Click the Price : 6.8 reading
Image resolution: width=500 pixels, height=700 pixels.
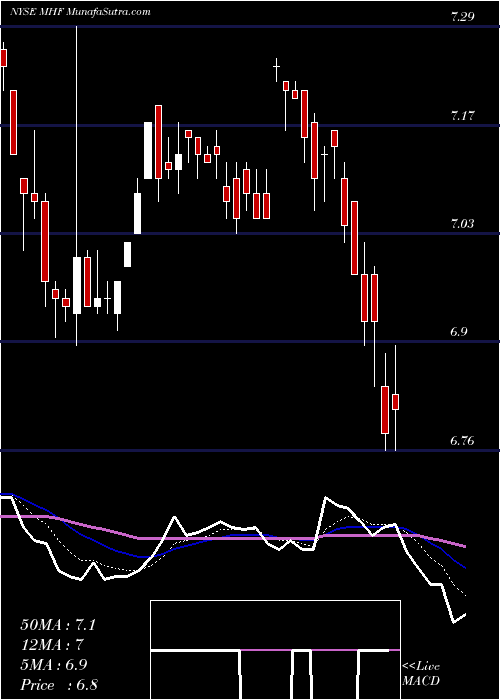59,685
